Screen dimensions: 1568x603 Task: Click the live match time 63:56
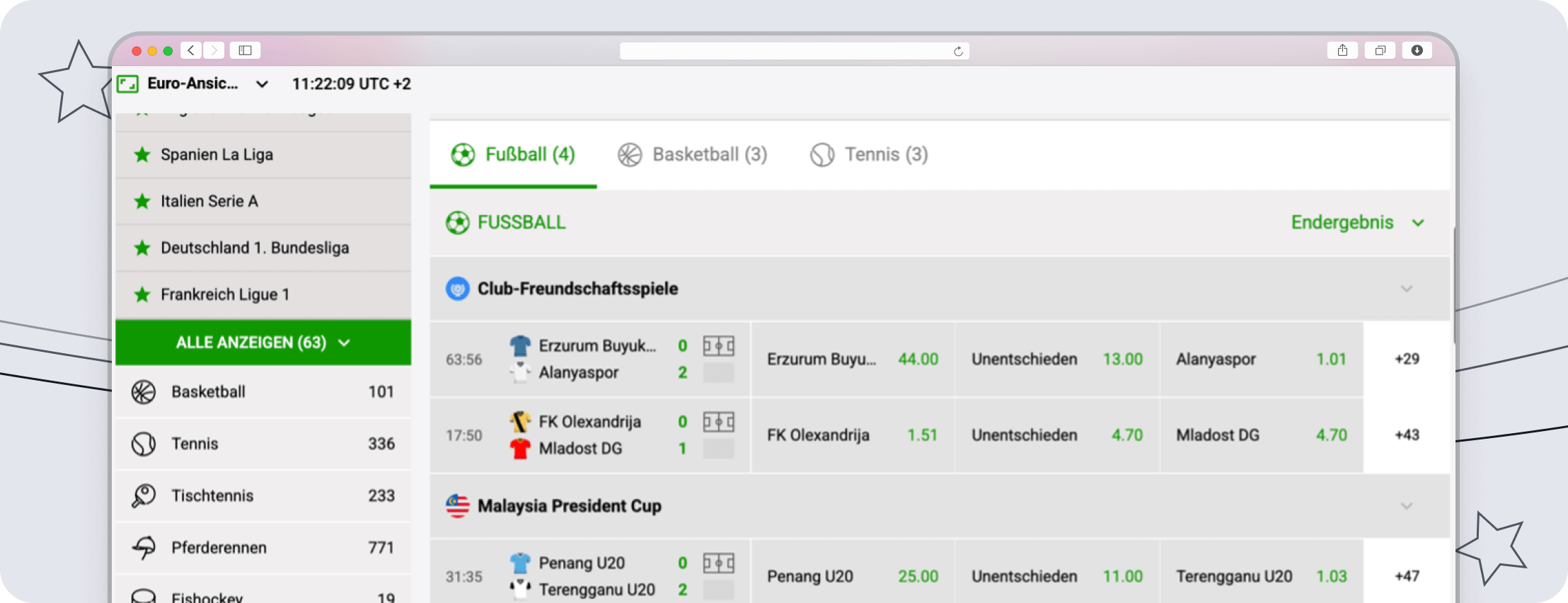[x=463, y=360]
